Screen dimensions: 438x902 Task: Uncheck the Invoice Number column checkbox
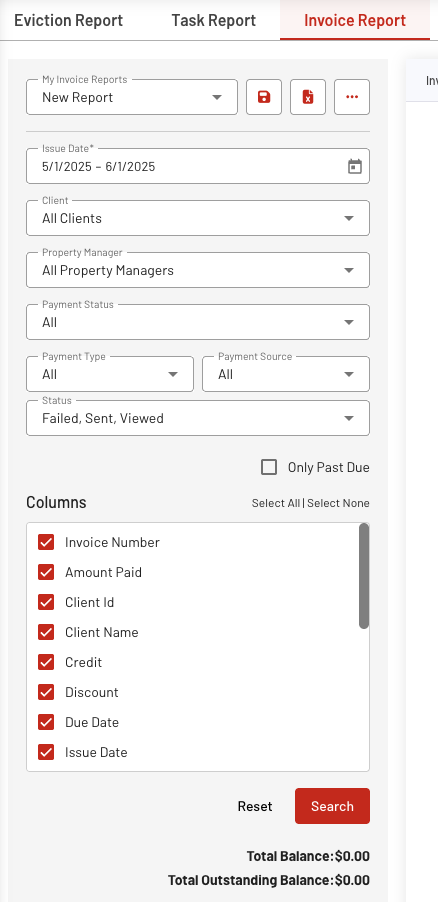pyautogui.click(x=46, y=542)
